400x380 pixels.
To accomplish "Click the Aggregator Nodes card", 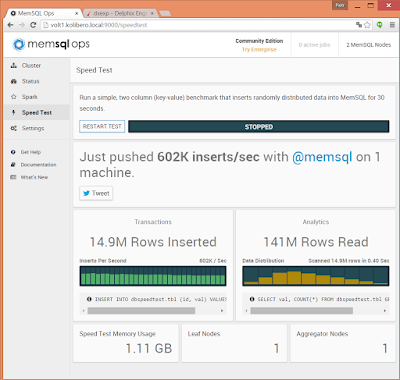I will click(343, 343).
